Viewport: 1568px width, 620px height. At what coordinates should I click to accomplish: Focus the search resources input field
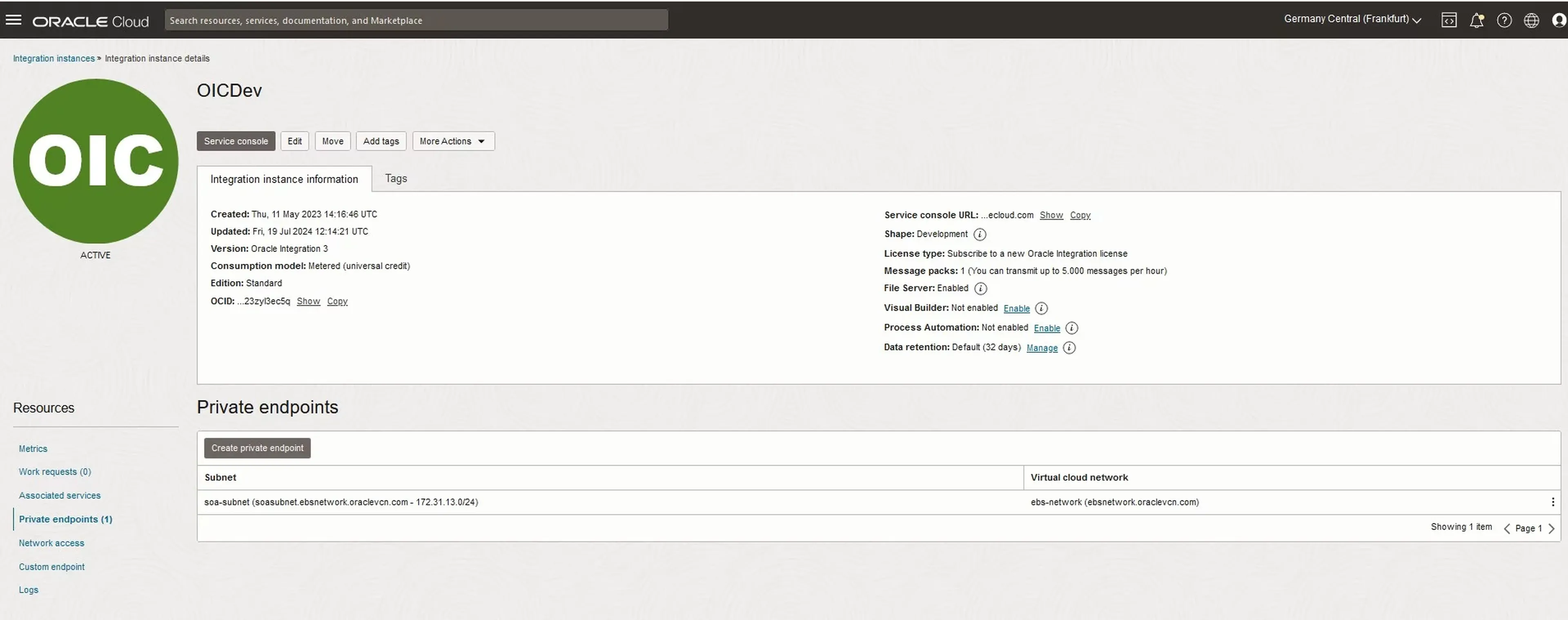click(416, 20)
